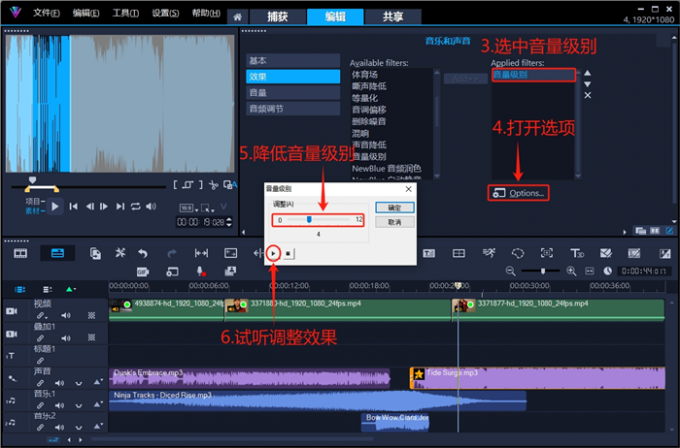Mute the 叠加1 overlay track
Screen dimensions: 680x448
(65, 338)
